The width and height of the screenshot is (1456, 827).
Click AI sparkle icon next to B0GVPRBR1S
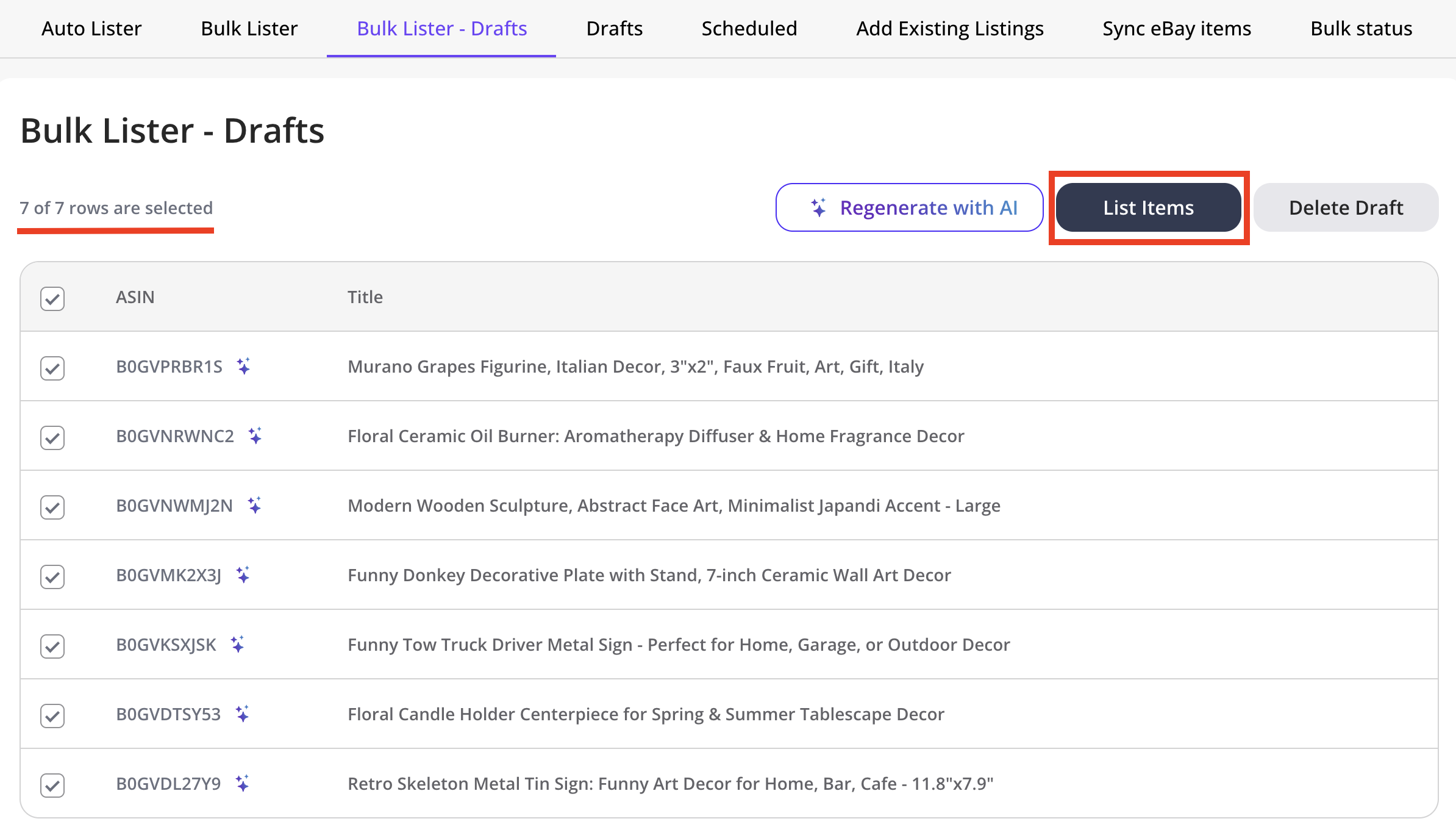coord(243,366)
